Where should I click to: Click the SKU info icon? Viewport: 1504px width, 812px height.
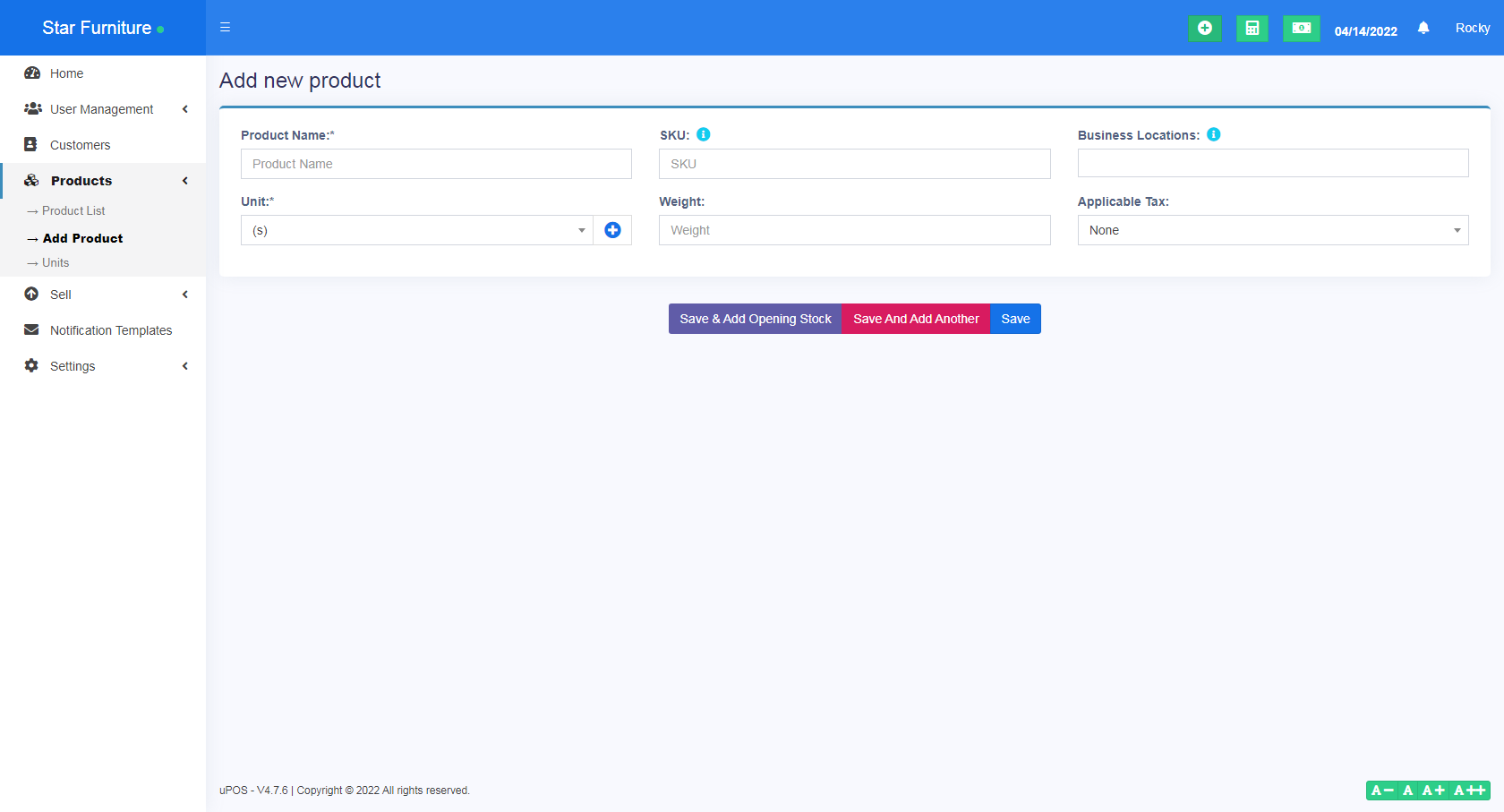tap(704, 134)
